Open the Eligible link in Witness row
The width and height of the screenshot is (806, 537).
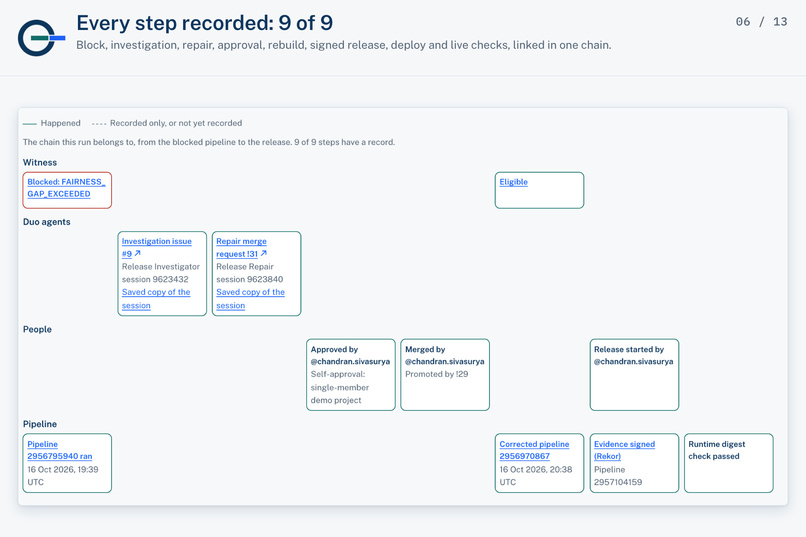[x=514, y=182]
